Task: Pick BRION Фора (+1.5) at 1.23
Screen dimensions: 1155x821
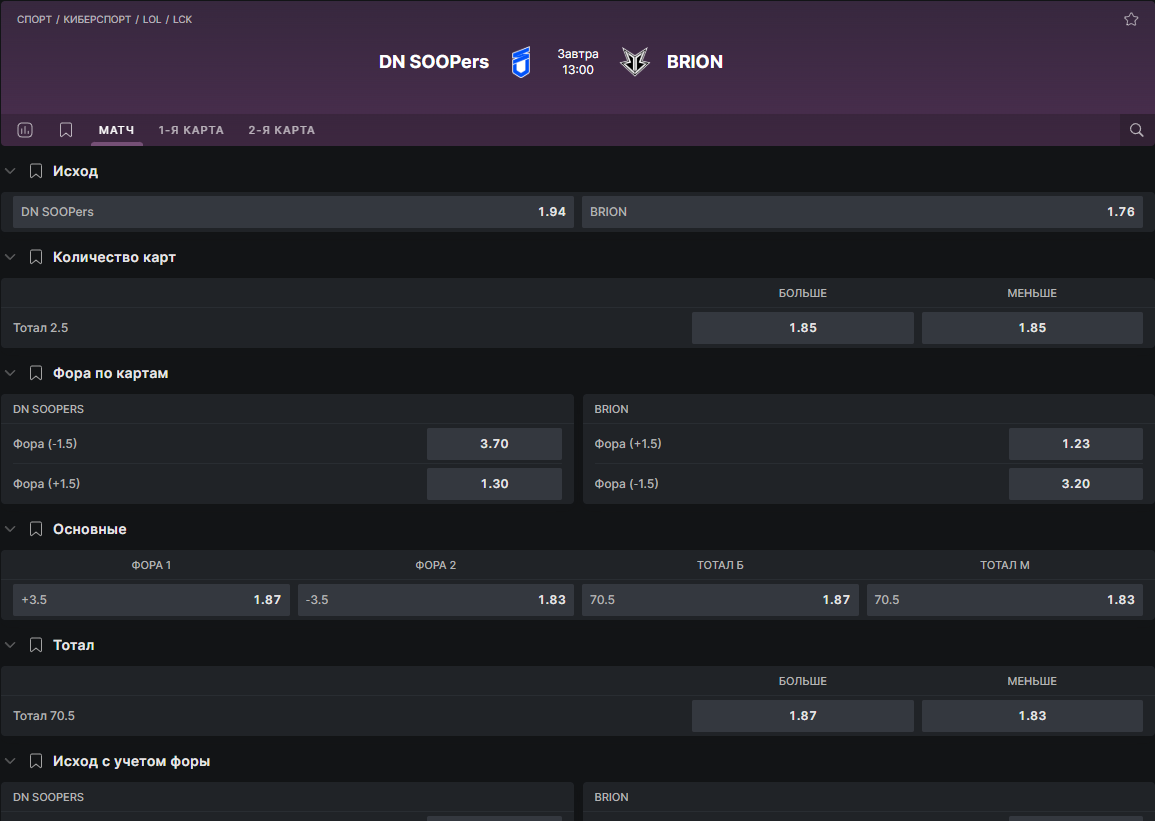Action: 1075,444
